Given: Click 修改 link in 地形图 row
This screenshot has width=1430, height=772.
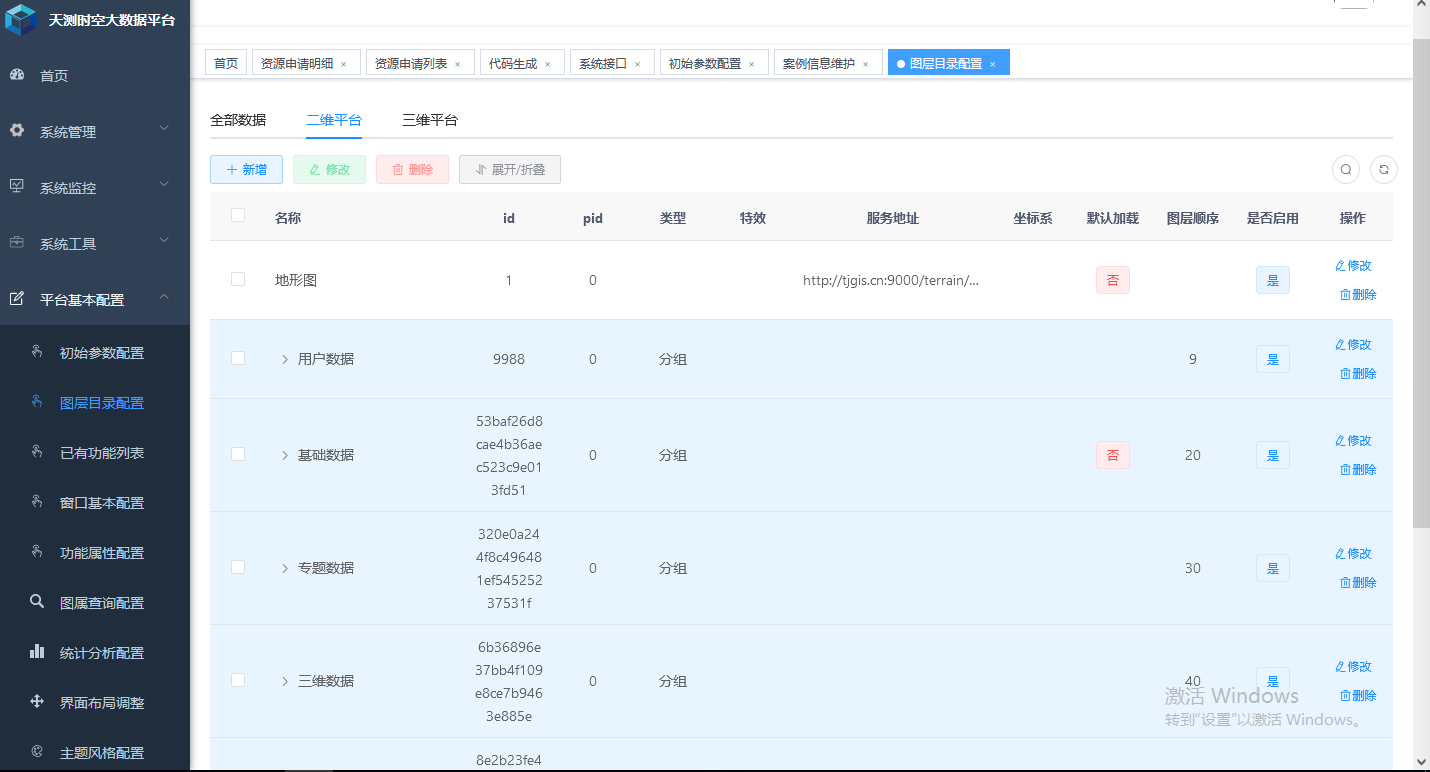Looking at the screenshot, I should [1353, 265].
